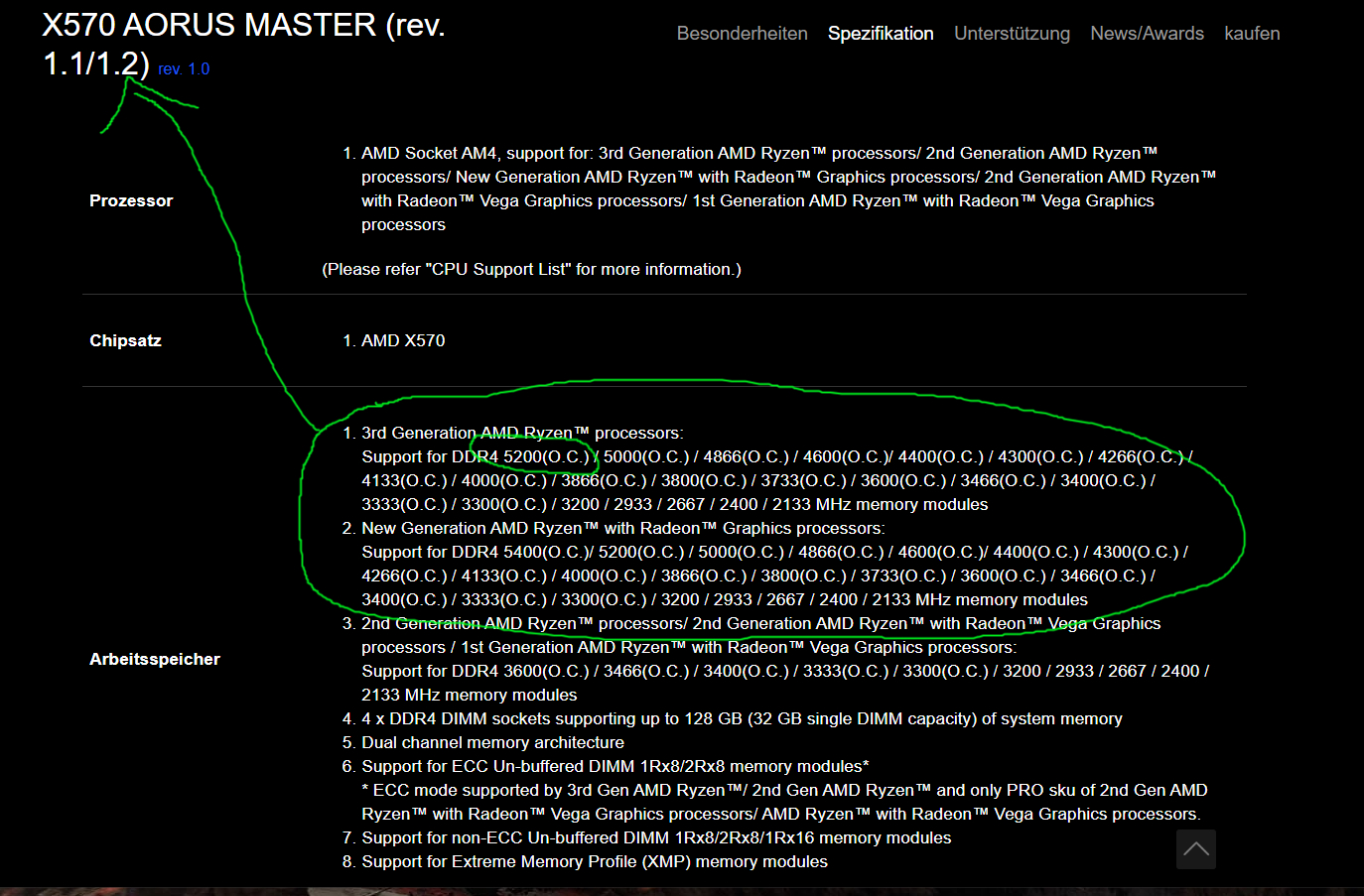This screenshot has height=896, width=1364.
Task: Click the '* ECC mode supported' footnote
Action: click(x=784, y=802)
